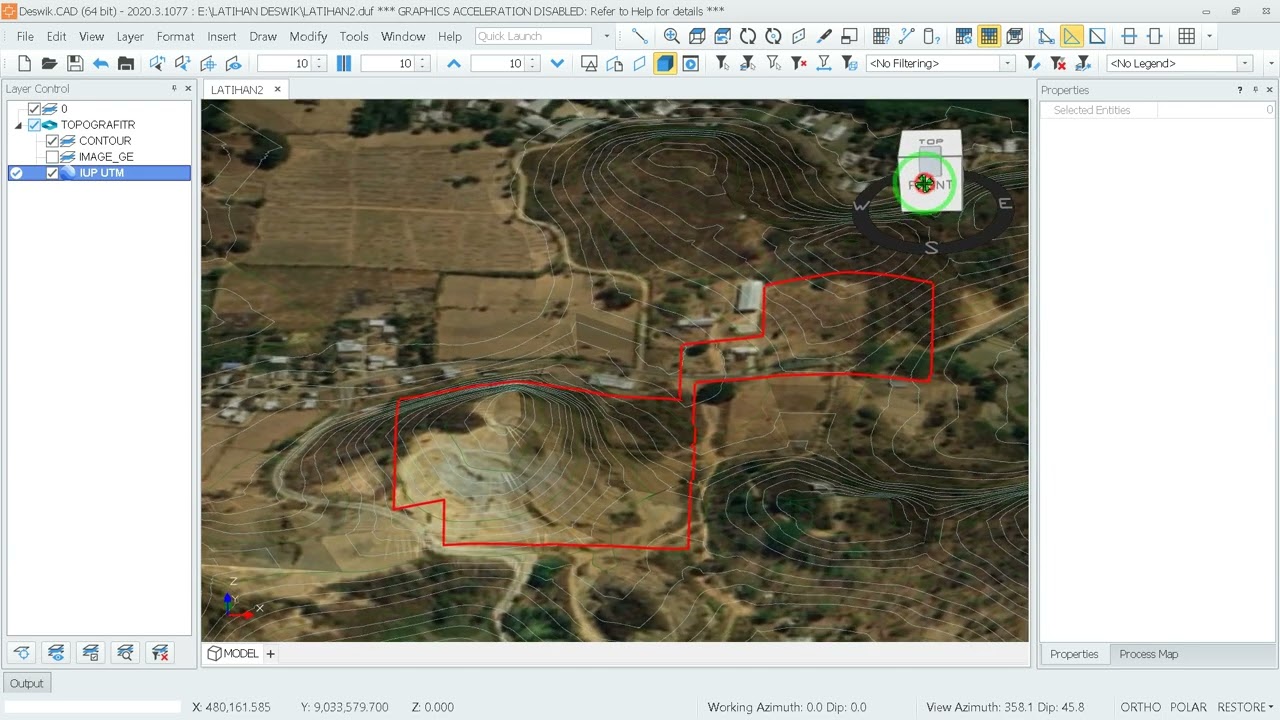1280x720 pixels.
Task: Toggle checkbox for TOPOGRAFITR layer
Action: 35,125
